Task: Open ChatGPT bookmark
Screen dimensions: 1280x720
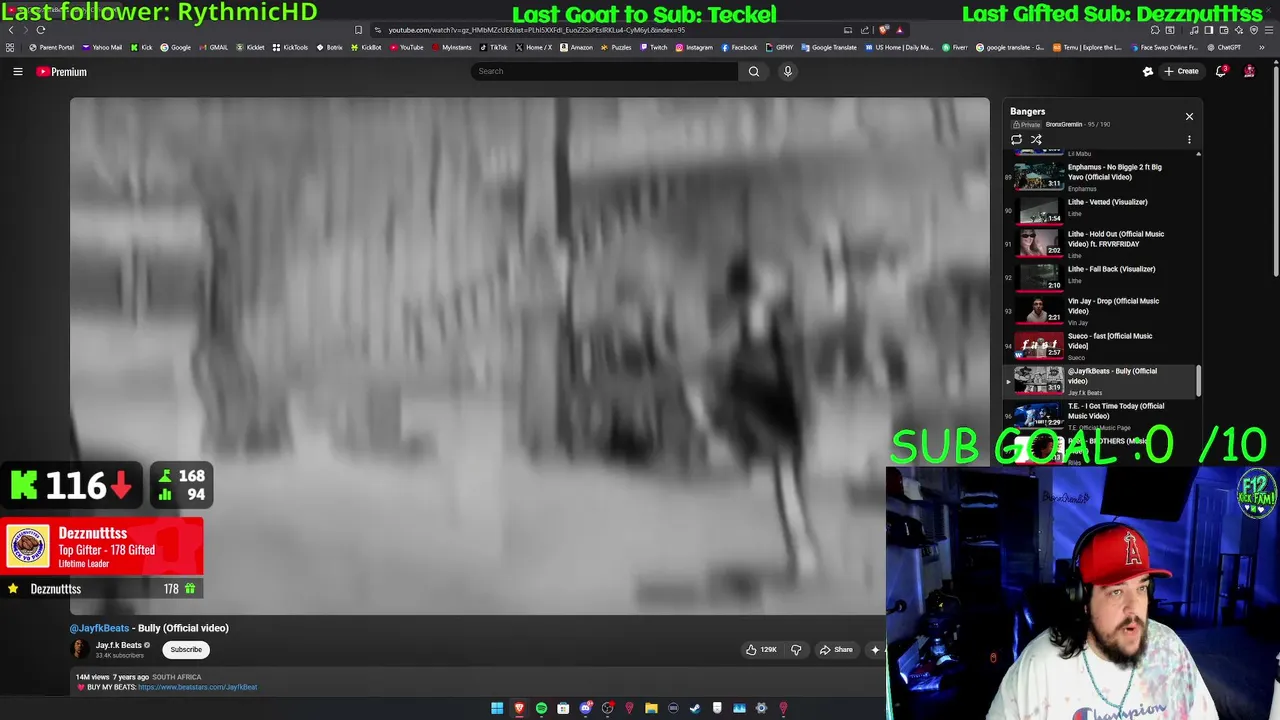Action: click(x=1224, y=47)
